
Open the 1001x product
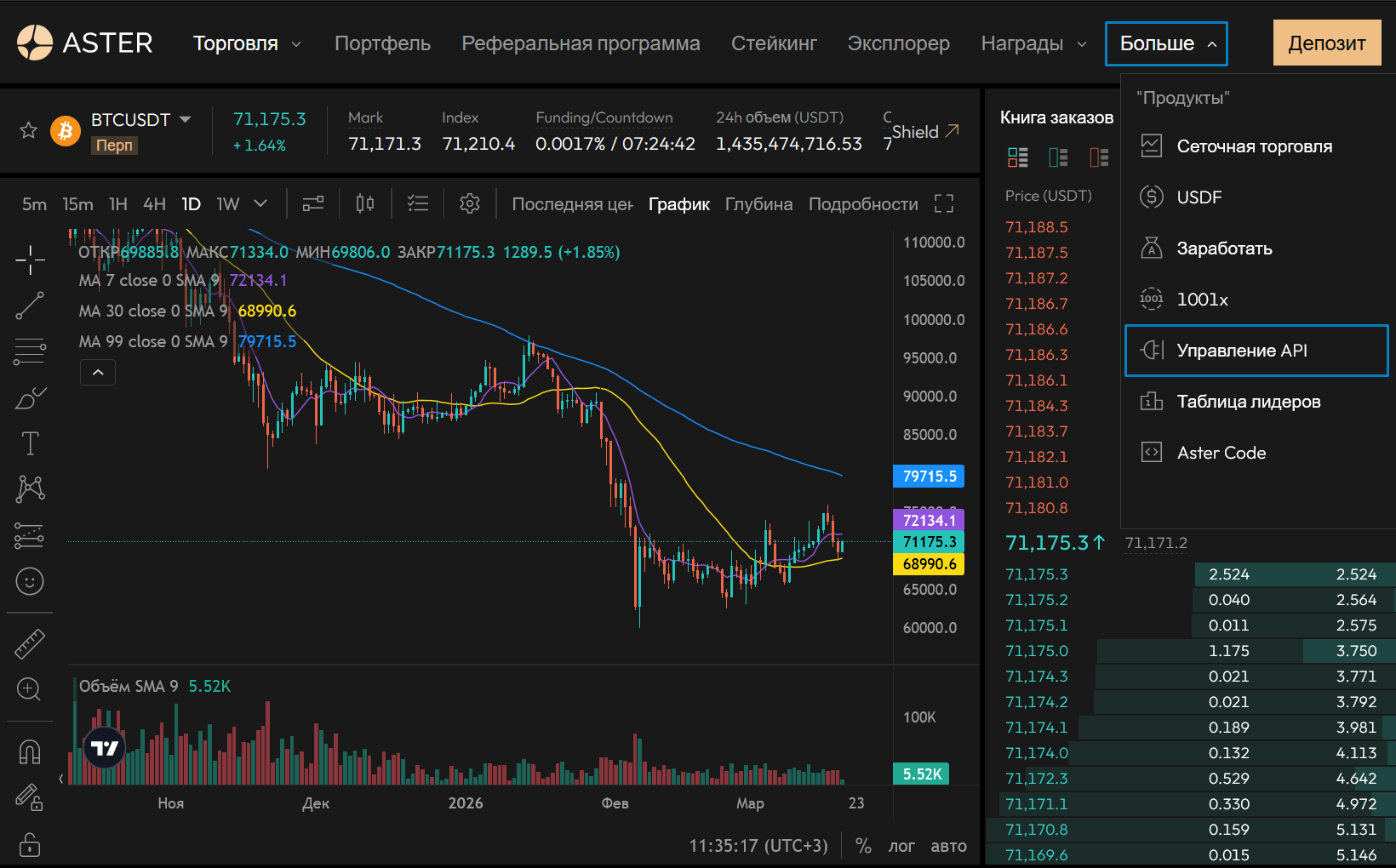pyautogui.click(x=1256, y=300)
